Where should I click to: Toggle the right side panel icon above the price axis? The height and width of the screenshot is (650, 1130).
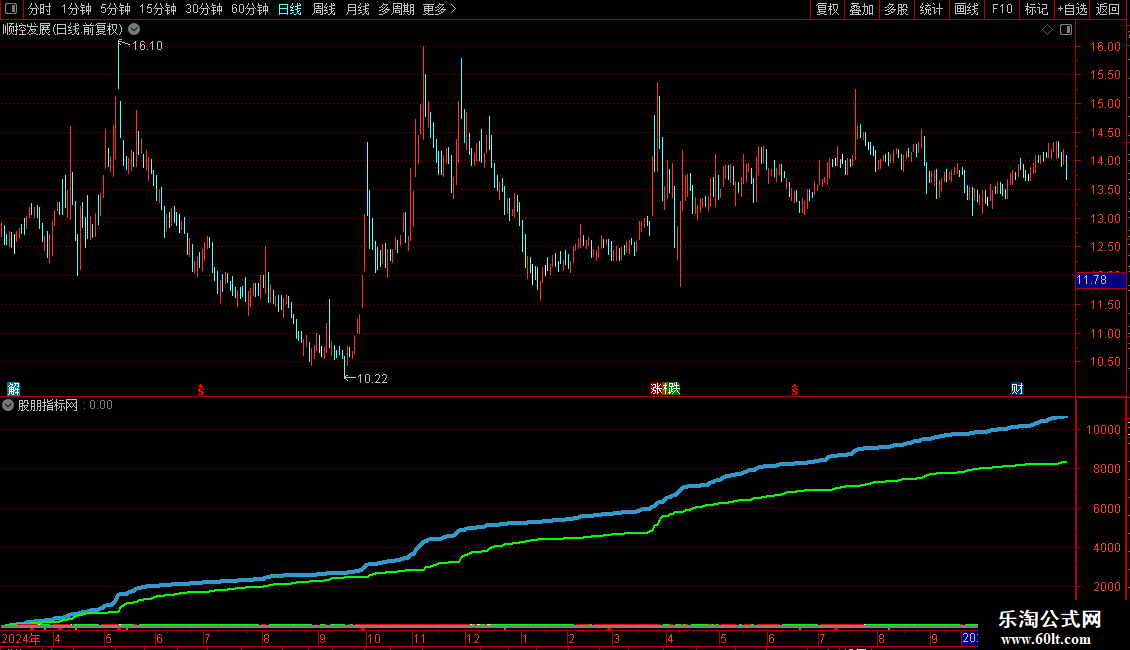1066,30
